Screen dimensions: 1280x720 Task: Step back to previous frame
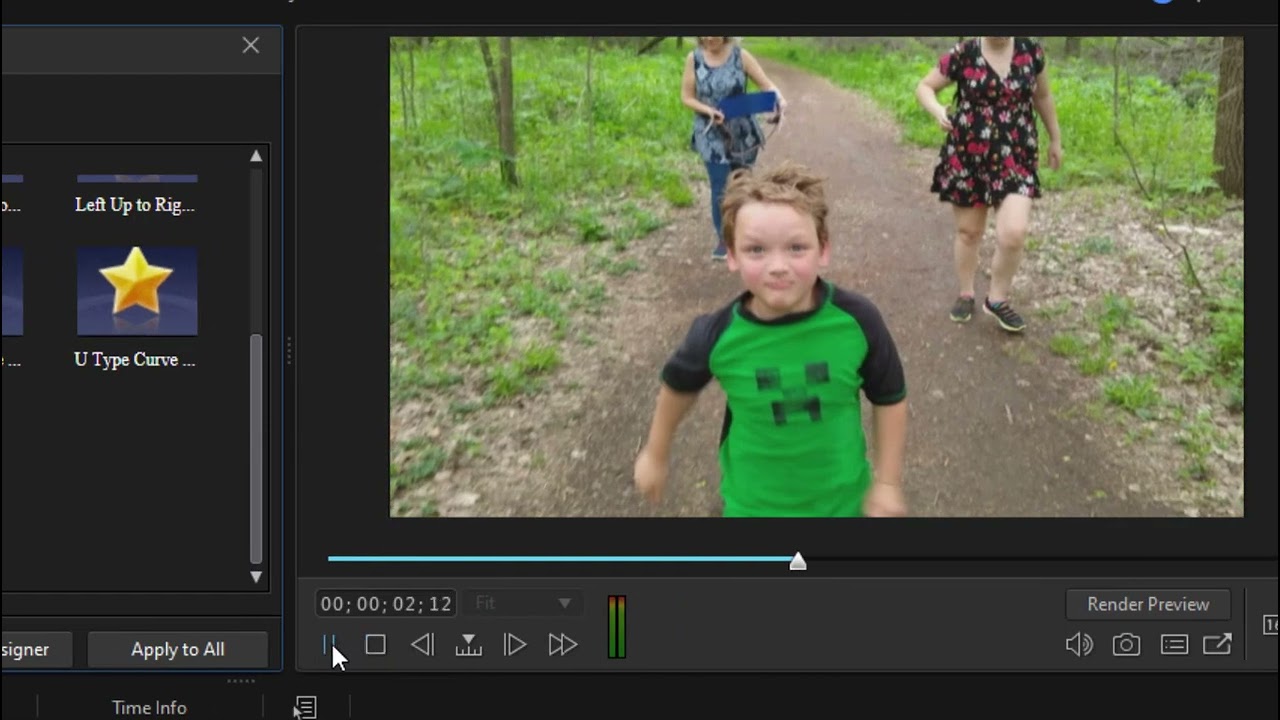(422, 645)
